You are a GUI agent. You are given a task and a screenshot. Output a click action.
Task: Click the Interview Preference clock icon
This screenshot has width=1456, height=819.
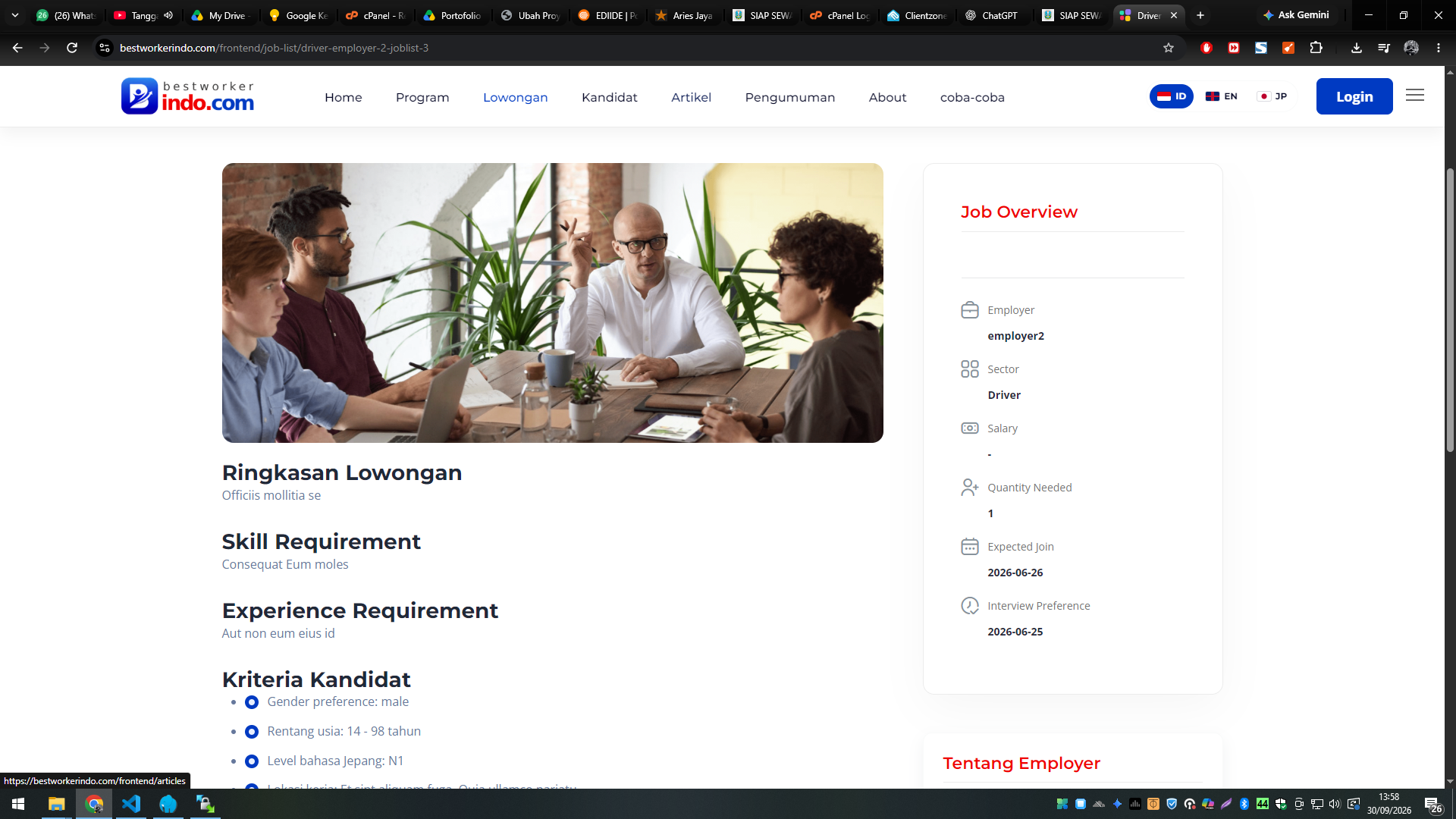coord(970,606)
